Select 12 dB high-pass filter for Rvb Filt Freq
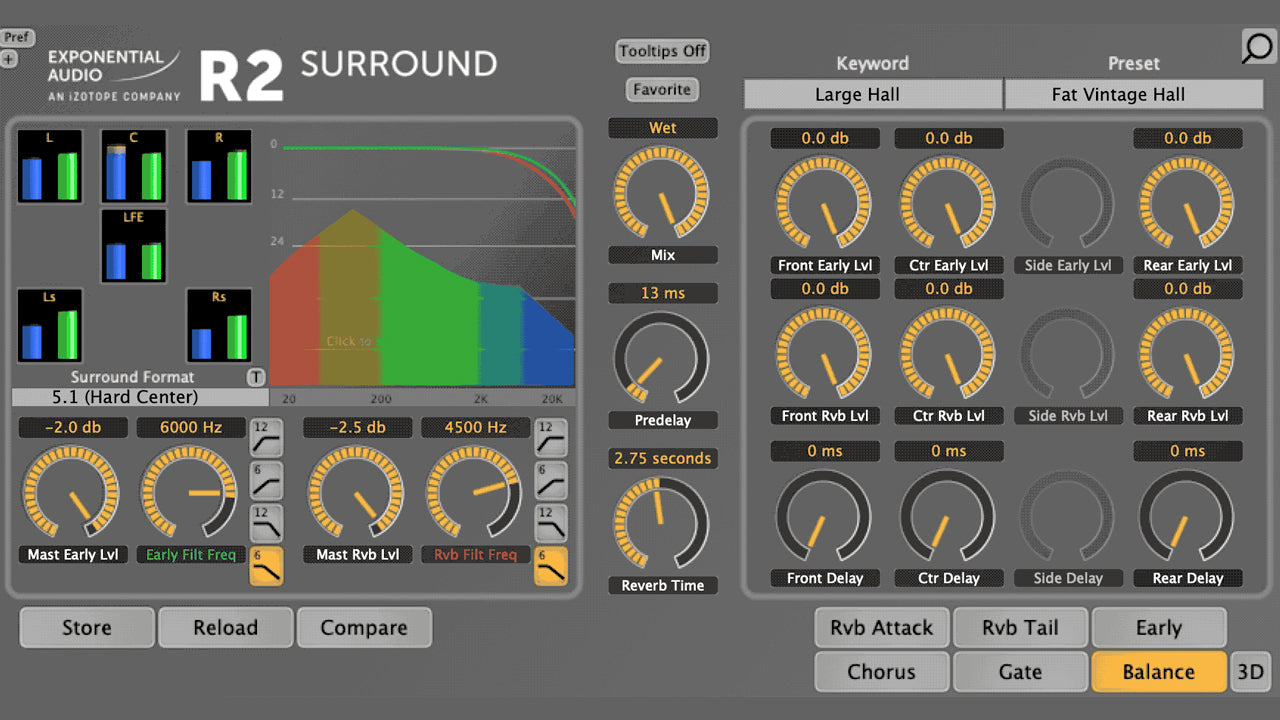Image resolution: width=1280 pixels, height=720 pixels. (x=551, y=437)
